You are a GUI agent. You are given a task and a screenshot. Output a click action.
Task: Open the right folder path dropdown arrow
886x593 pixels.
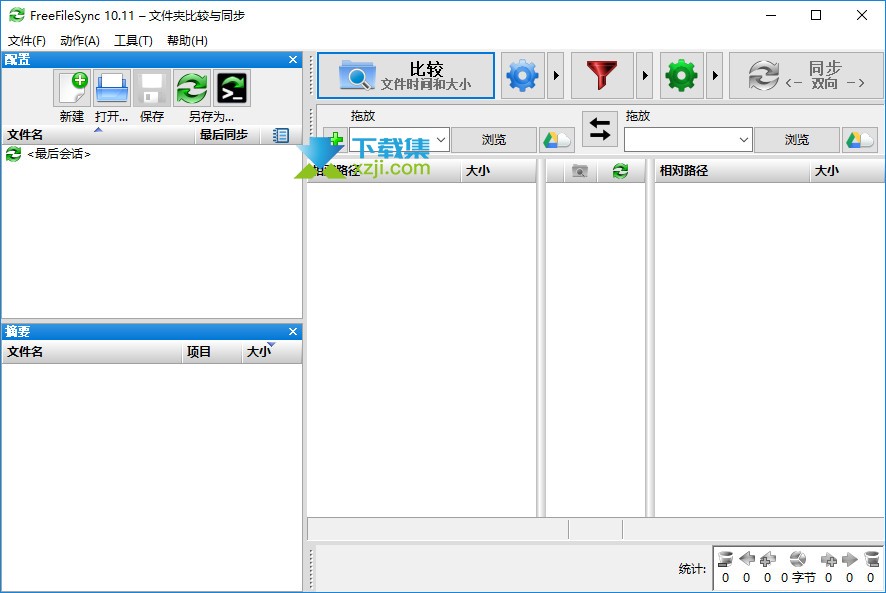pyautogui.click(x=744, y=140)
